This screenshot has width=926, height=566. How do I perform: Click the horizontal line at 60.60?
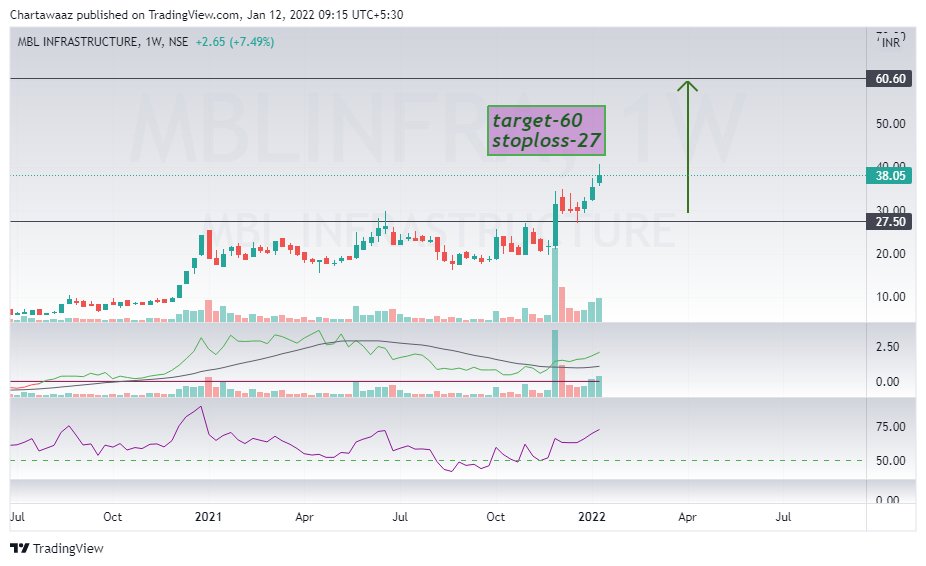(x=438, y=79)
